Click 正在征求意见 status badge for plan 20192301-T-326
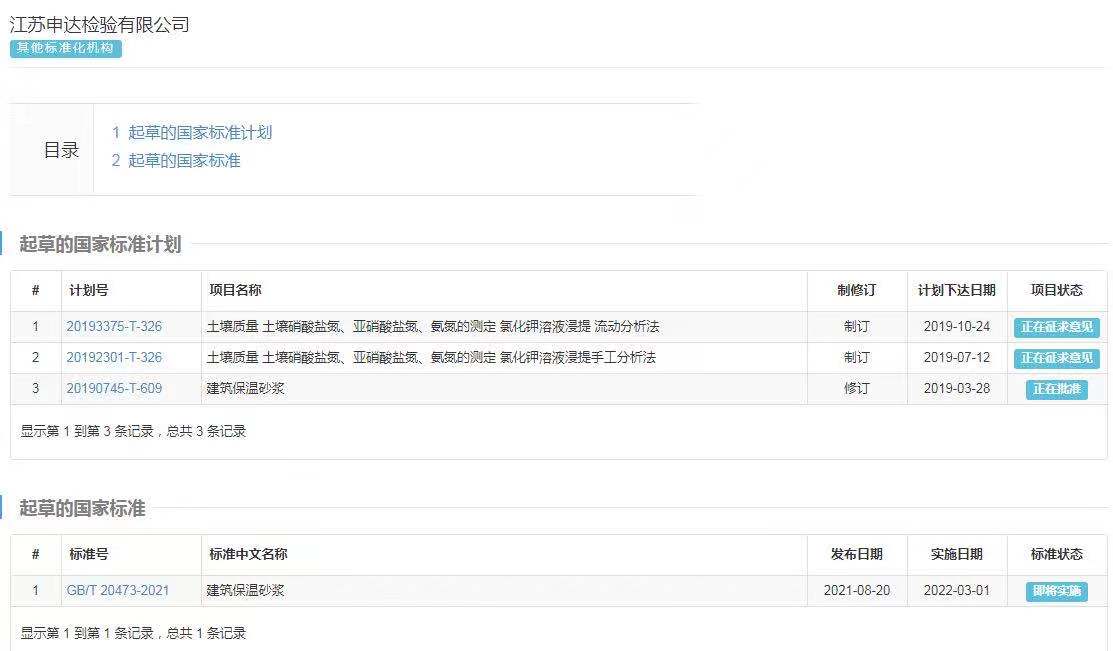This screenshot has height=651, width=1113. point(1056,359)
